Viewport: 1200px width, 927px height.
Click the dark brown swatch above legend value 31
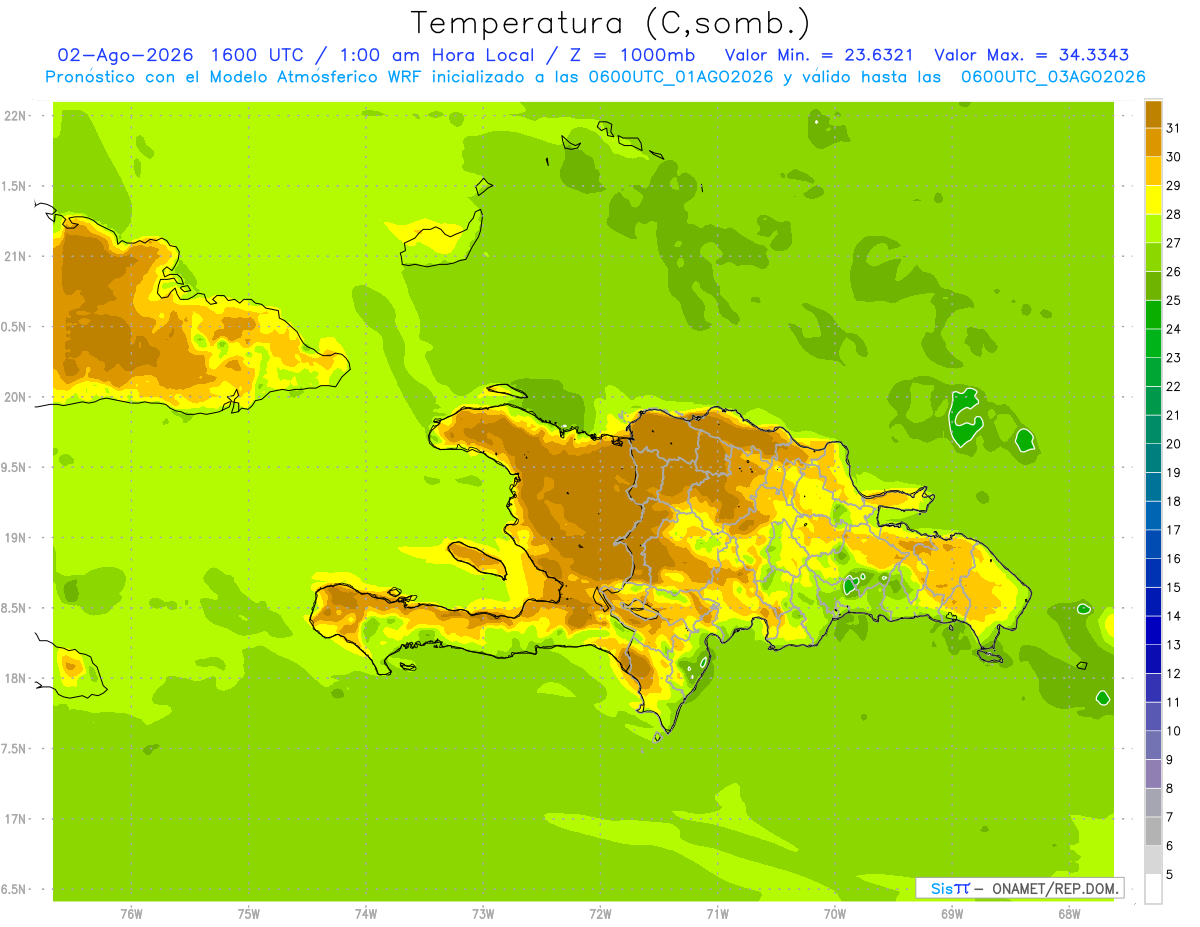[x=1153, y=114]
